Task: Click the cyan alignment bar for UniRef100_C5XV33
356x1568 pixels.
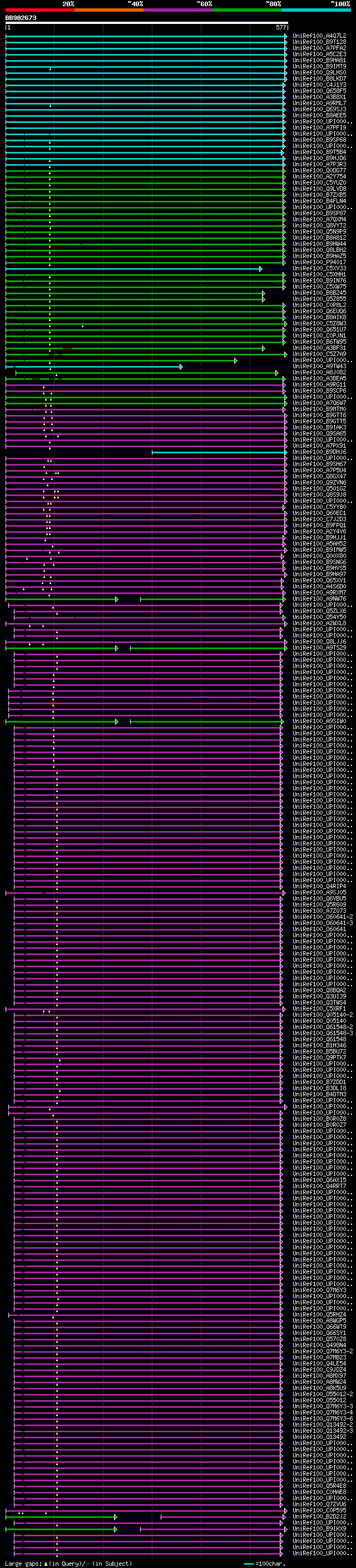Action: (133, 269)
